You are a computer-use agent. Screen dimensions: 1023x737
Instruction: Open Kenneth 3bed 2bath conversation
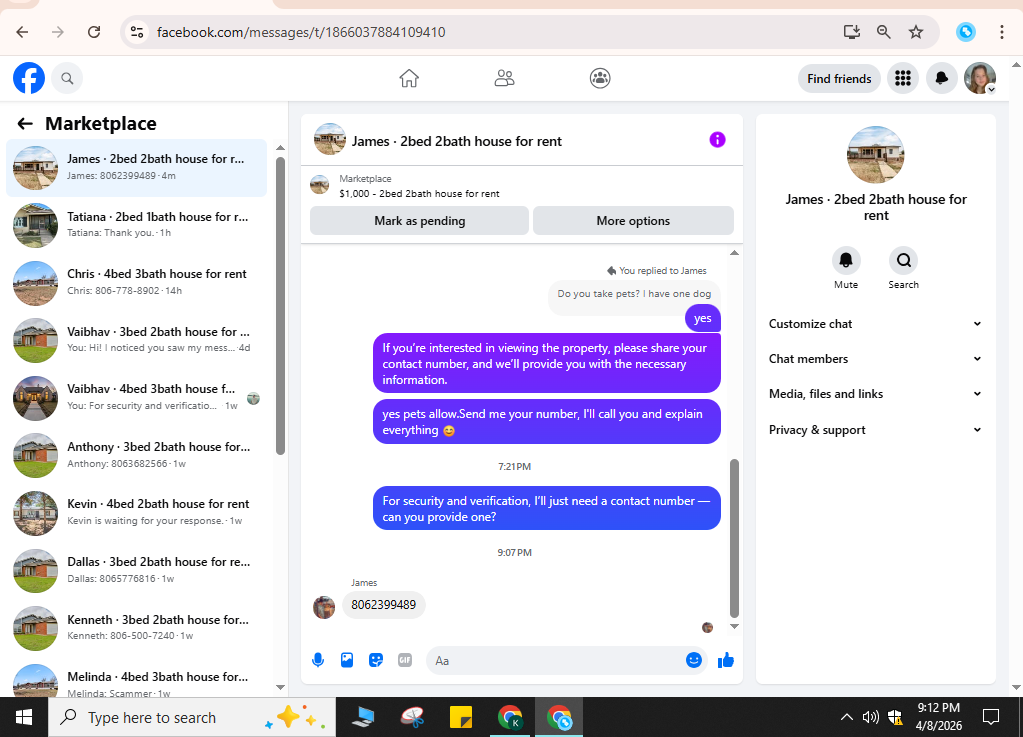tap(136, 627)
